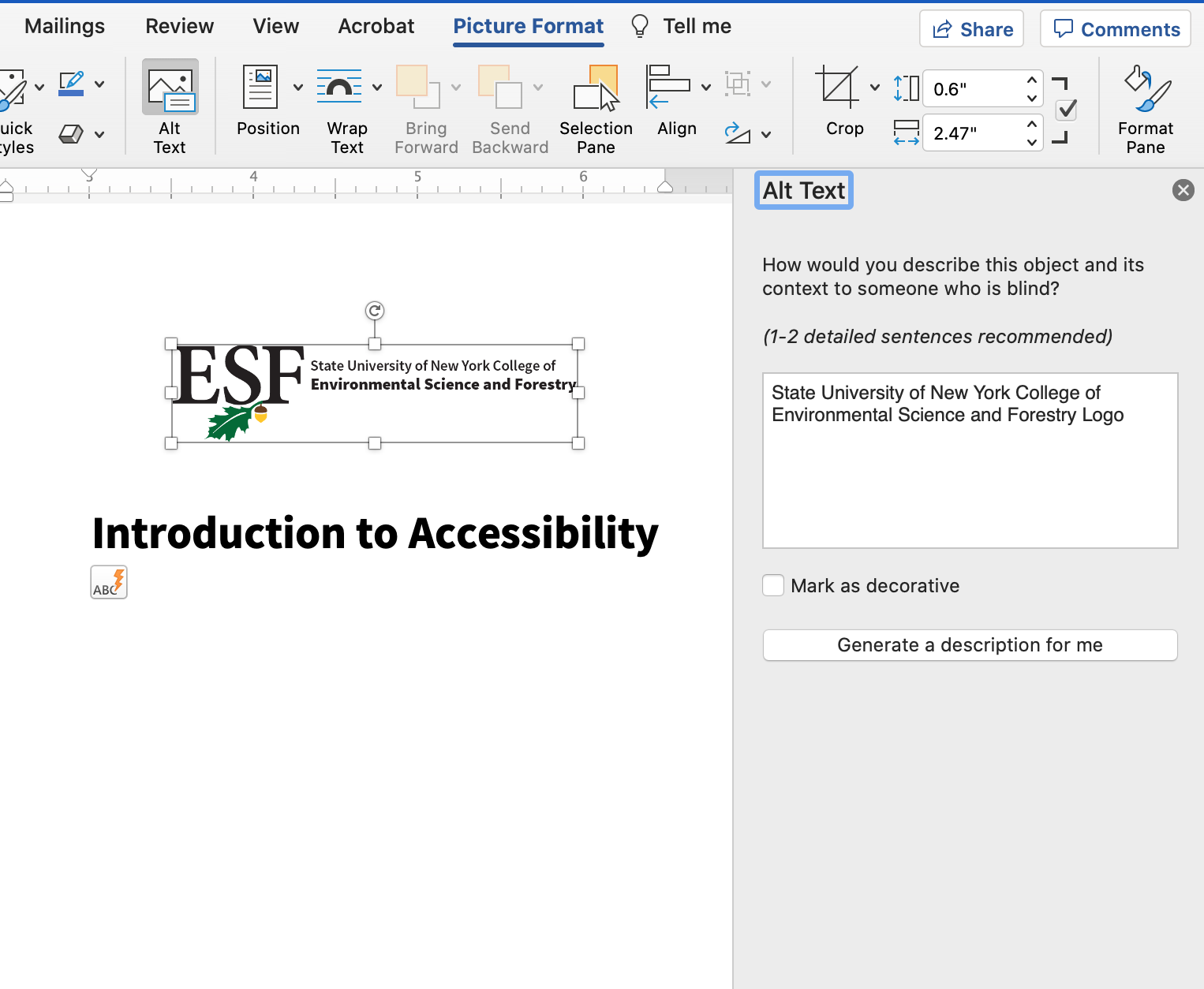Image resolution: width=1204 pixels, height=989 pixels.
Task: Click the Bring Forward icon
Action: pyautogui.click(x=418, y=87)
